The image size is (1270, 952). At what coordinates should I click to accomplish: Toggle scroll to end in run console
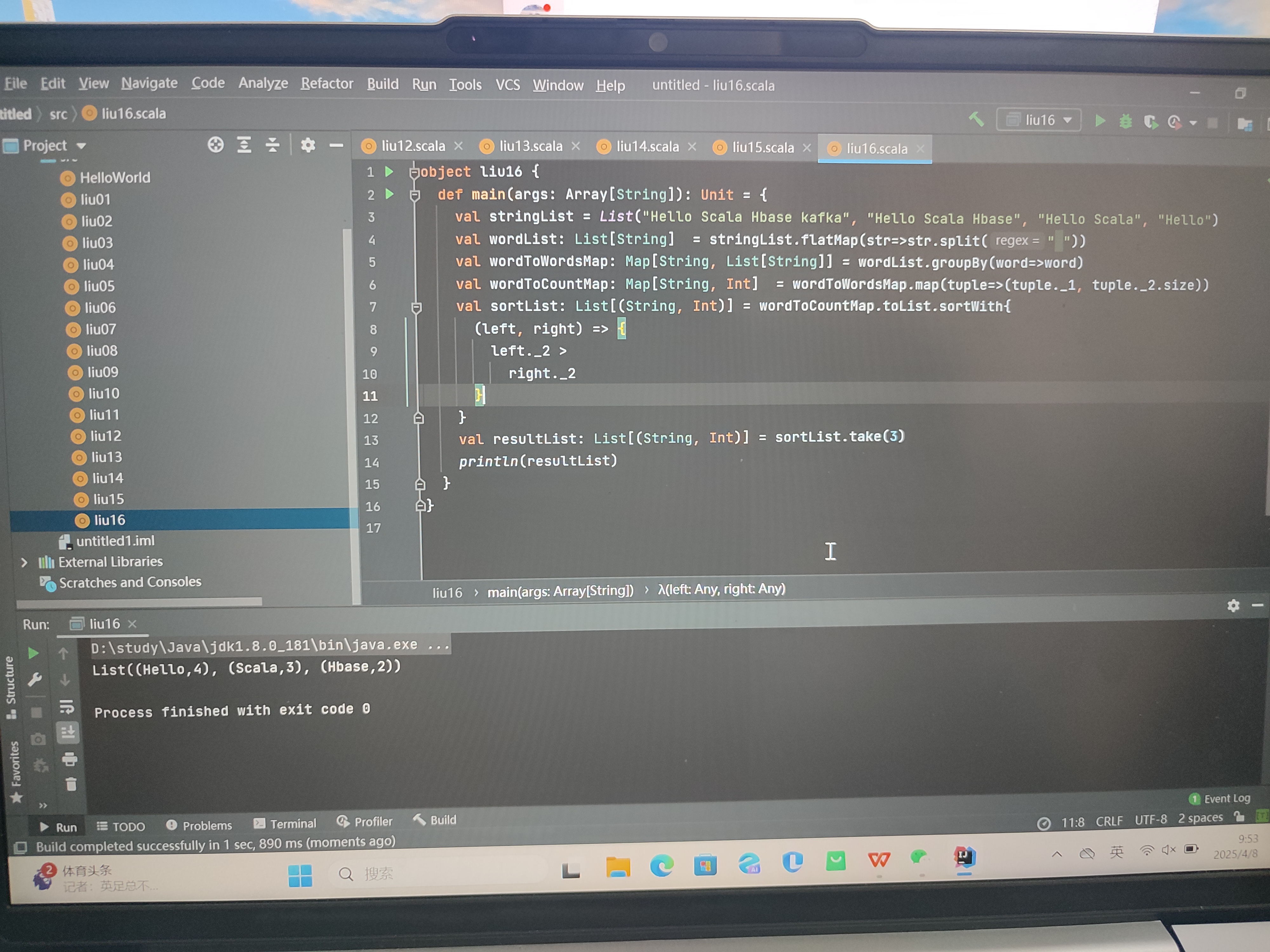(68, 732)
